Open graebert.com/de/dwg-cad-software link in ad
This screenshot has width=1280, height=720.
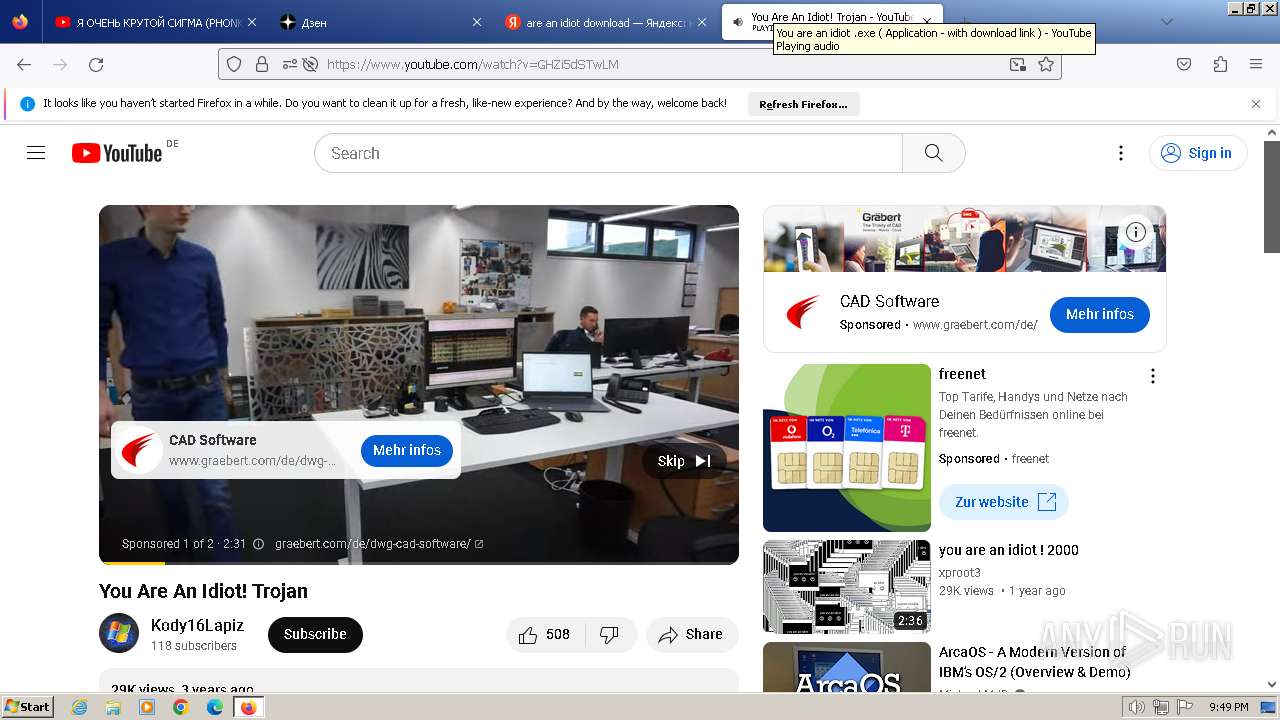pos(379,544)
